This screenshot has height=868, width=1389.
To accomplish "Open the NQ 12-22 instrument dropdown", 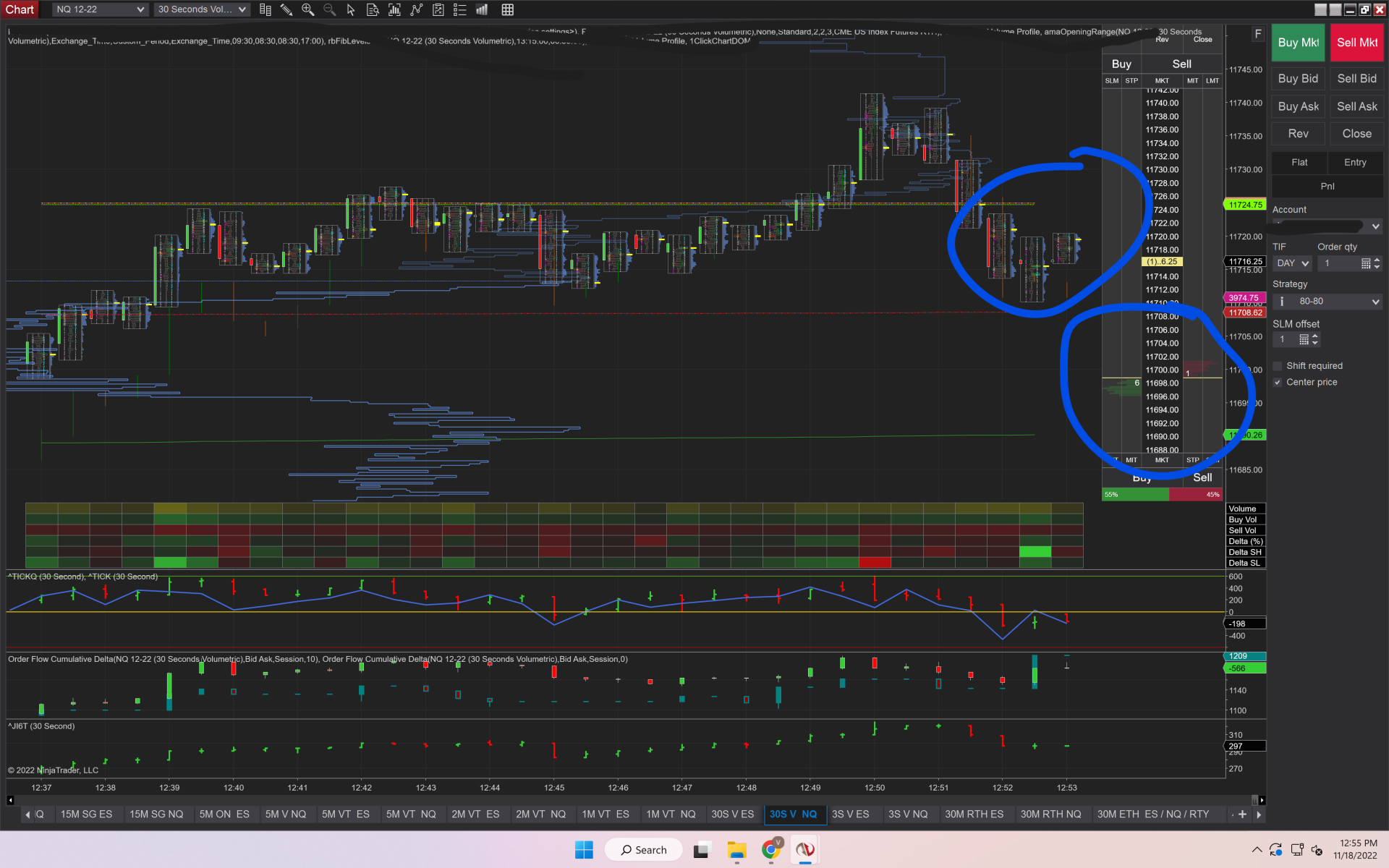I will point(101,9).
